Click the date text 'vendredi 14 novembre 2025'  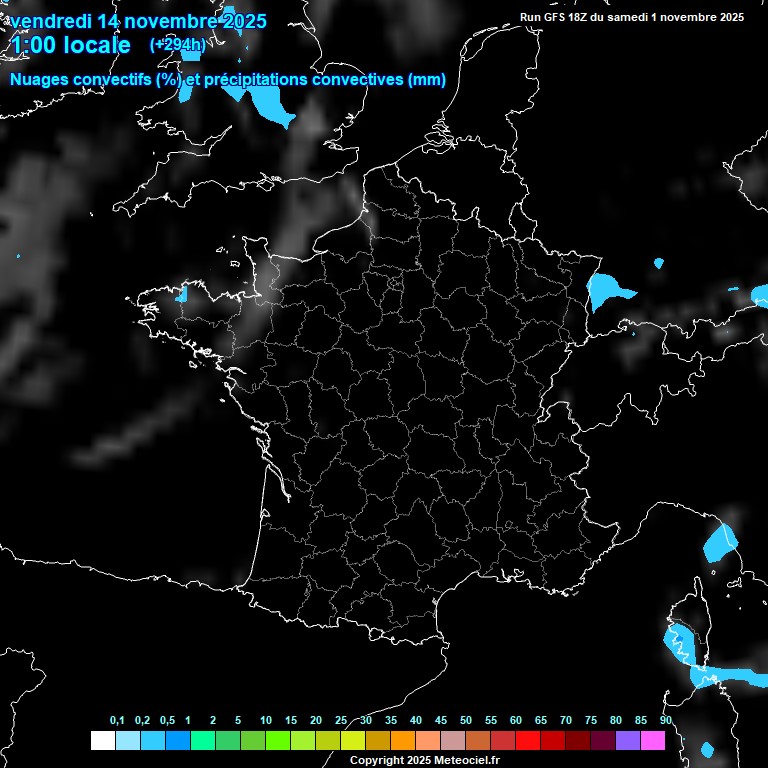coord(139,22)
